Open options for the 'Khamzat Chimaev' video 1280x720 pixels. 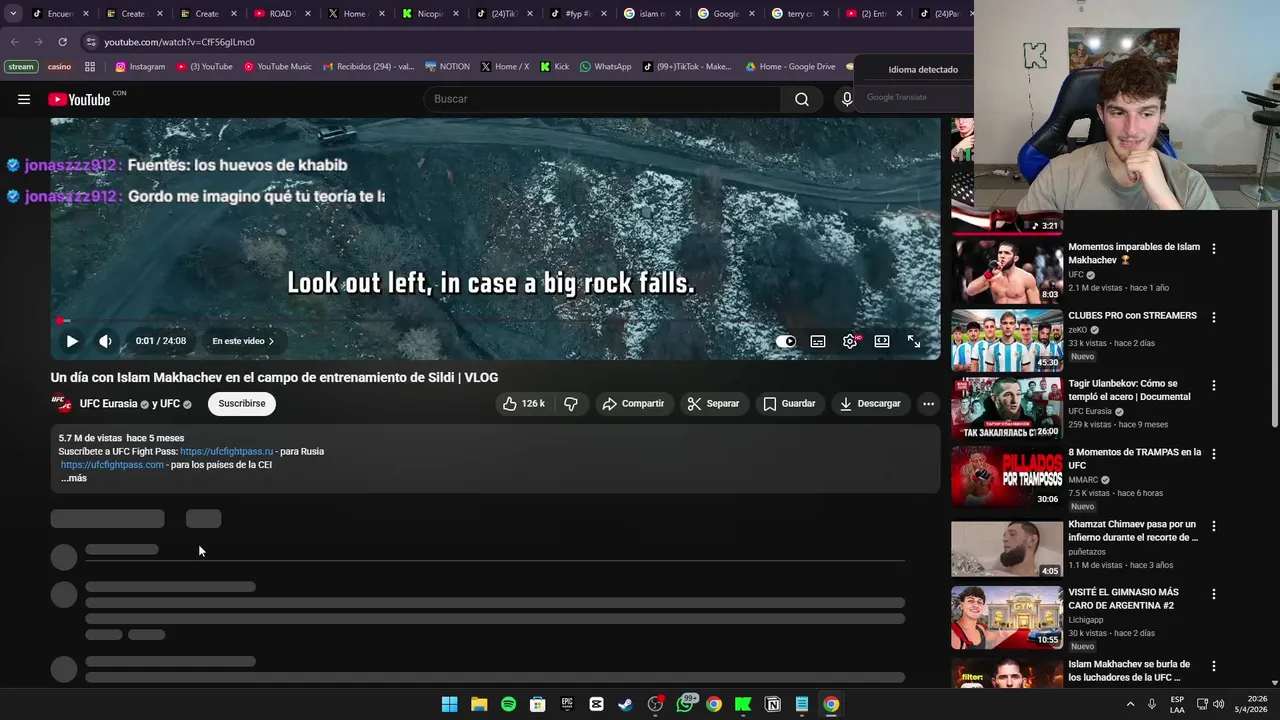tap(1214, 526)
